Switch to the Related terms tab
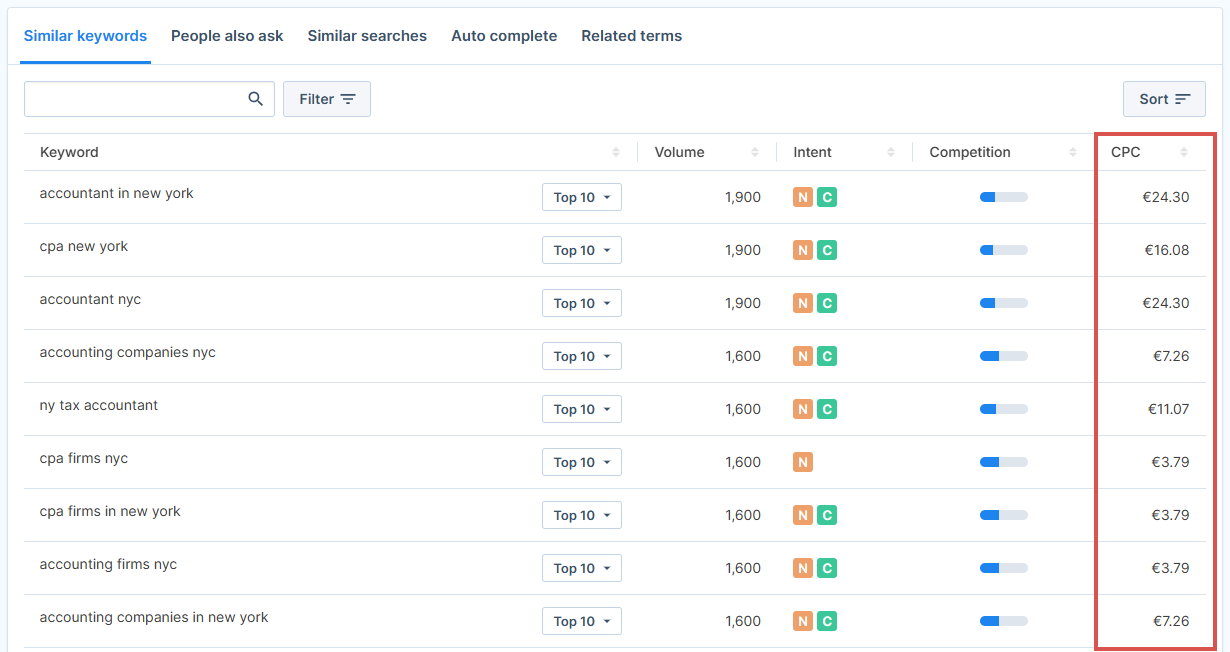This screenshot has width=1230, height=652. click(632, 36)
